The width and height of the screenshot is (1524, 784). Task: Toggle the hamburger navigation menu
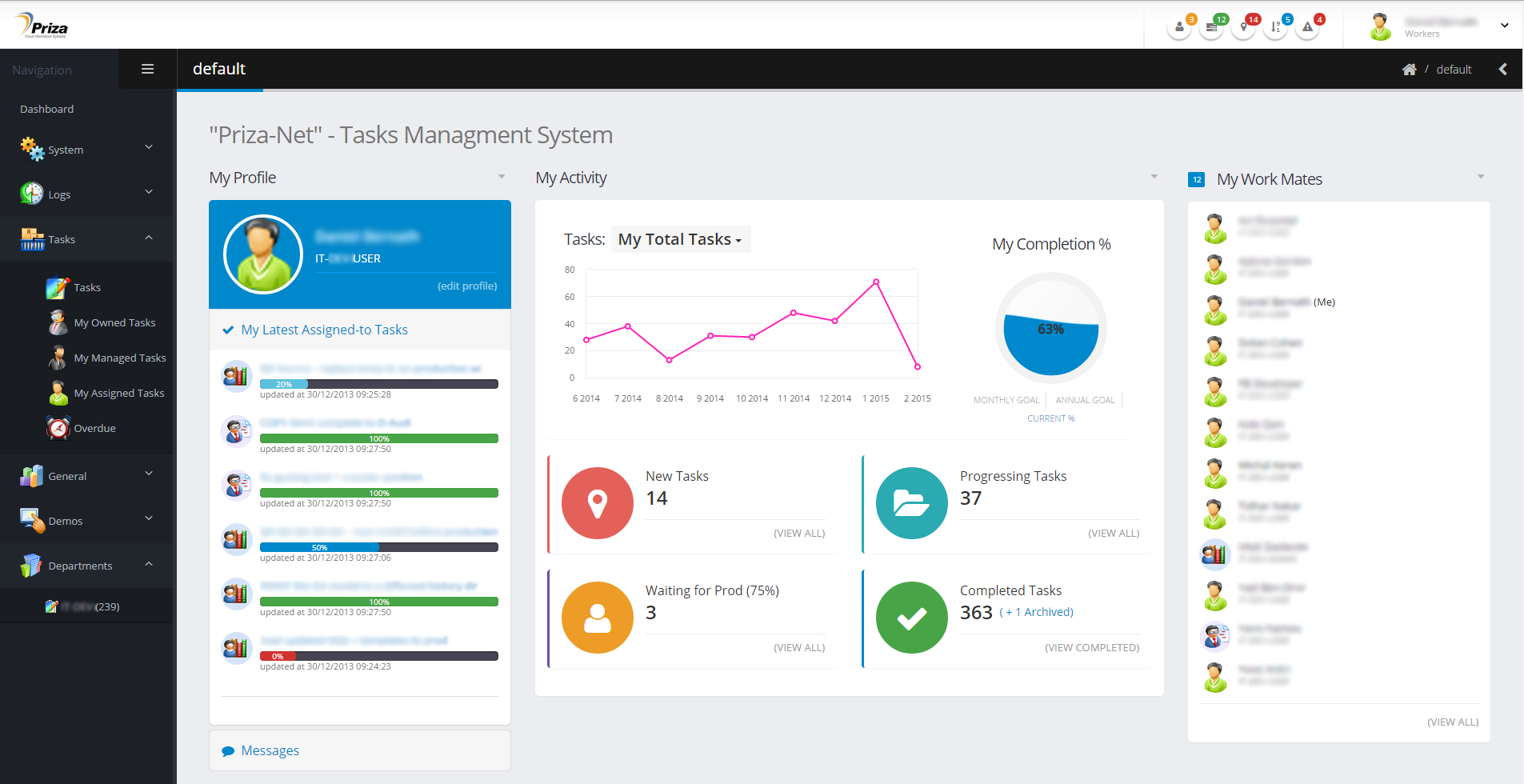(x=147, y=69)
